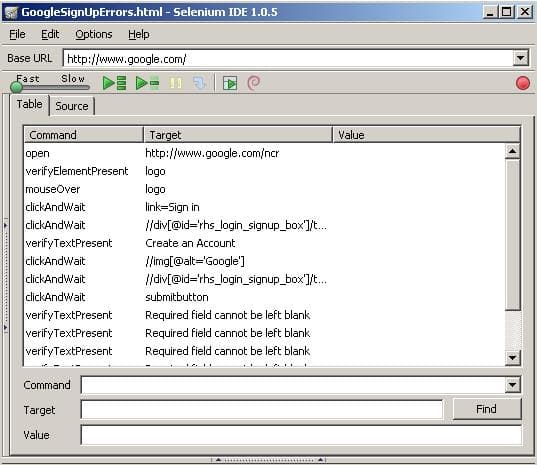
Task: Click the scrollbar up arrow in the table
Action: 512,151
